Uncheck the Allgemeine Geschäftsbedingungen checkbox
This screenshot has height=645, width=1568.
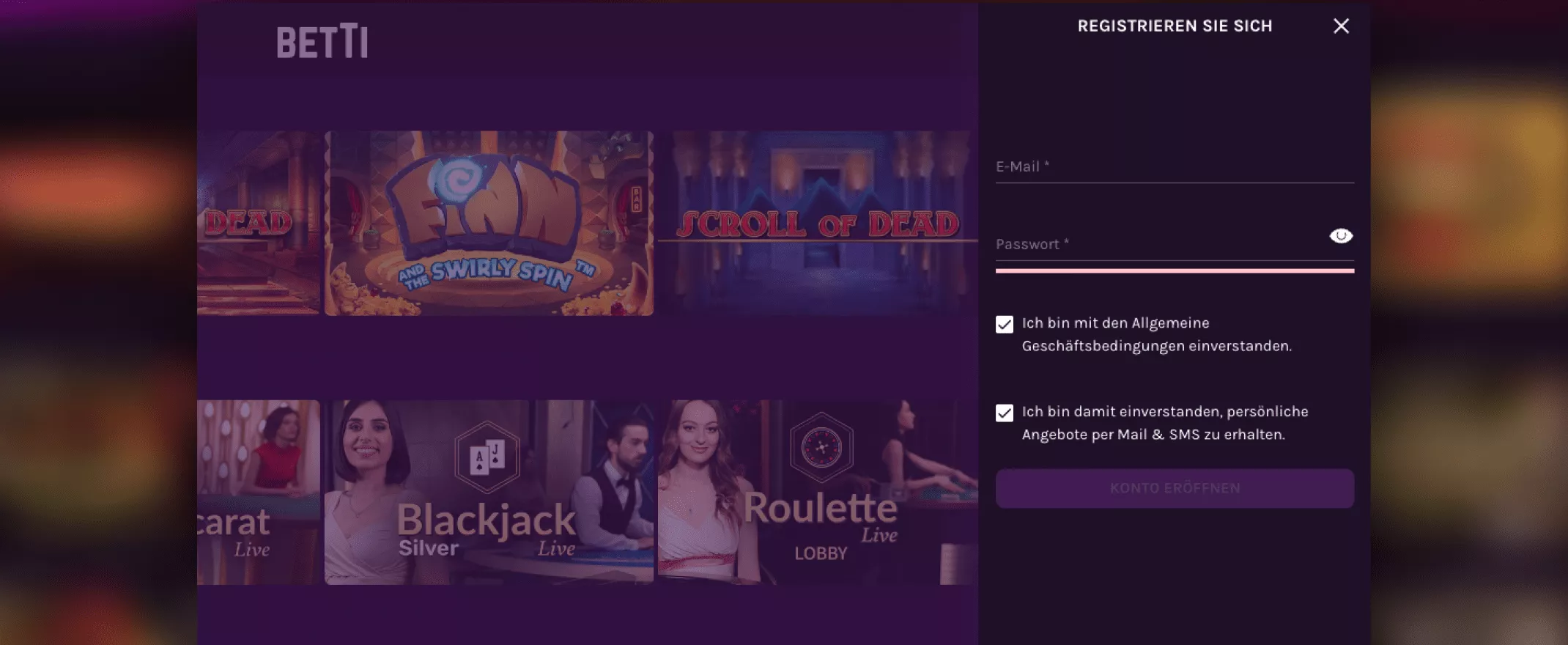click(x=1005, y=325)
